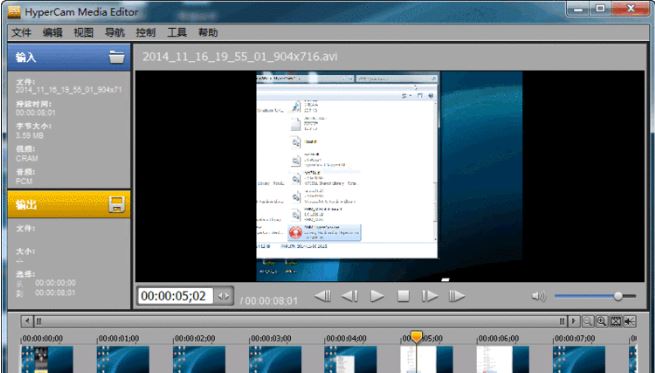655x373 pixels.
Task: Click the 00:00:01;00 ruler label
Action: [x=119, y=338]
